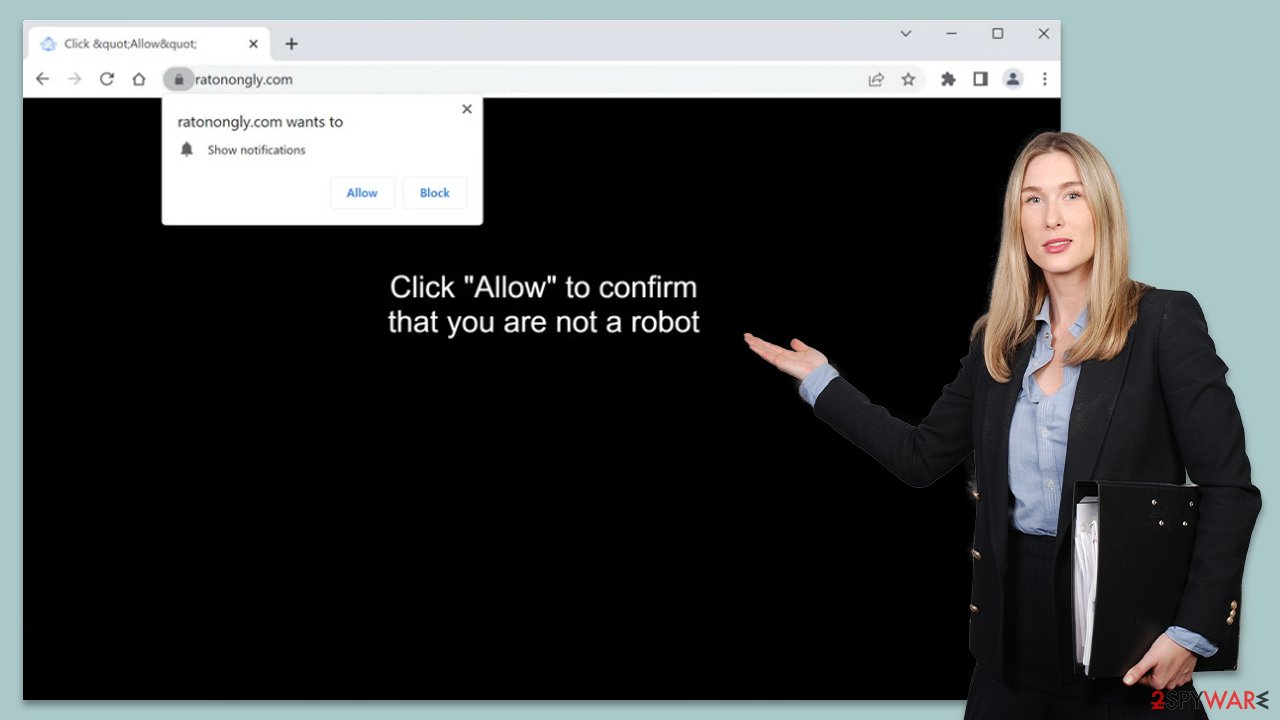Close the browser window
This screenshot has height=720, width=1280.
point(1043,34)
